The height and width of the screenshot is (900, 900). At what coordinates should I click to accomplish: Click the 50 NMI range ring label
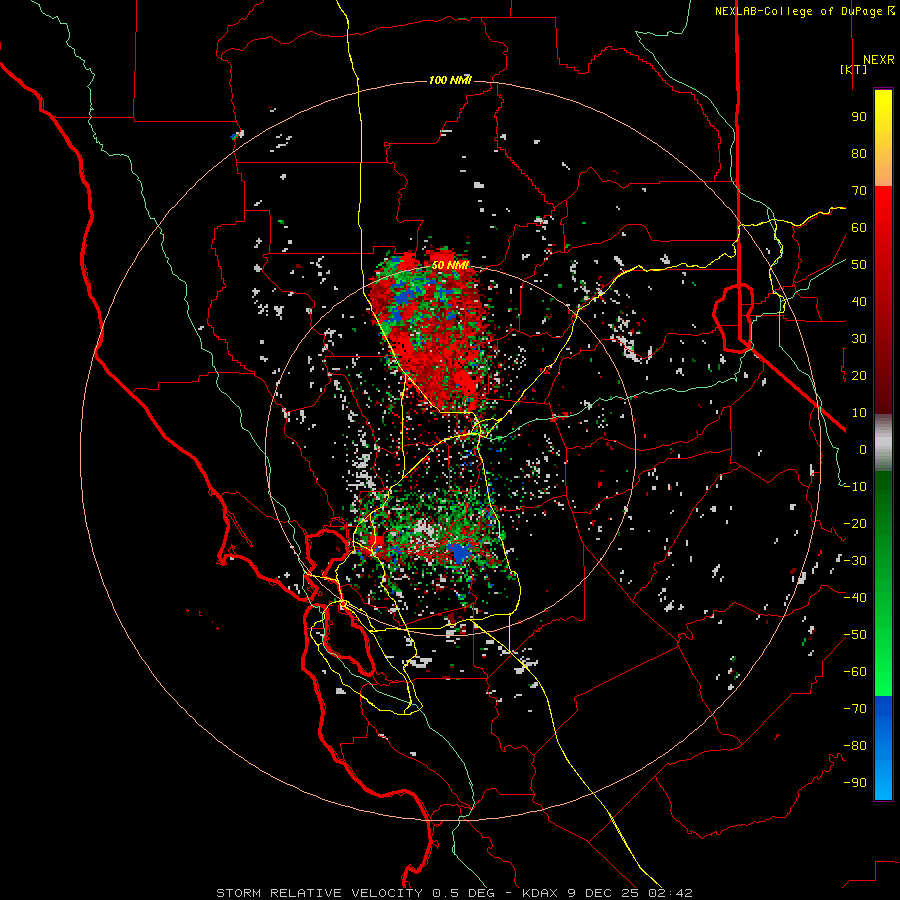(x=450, y=265)
